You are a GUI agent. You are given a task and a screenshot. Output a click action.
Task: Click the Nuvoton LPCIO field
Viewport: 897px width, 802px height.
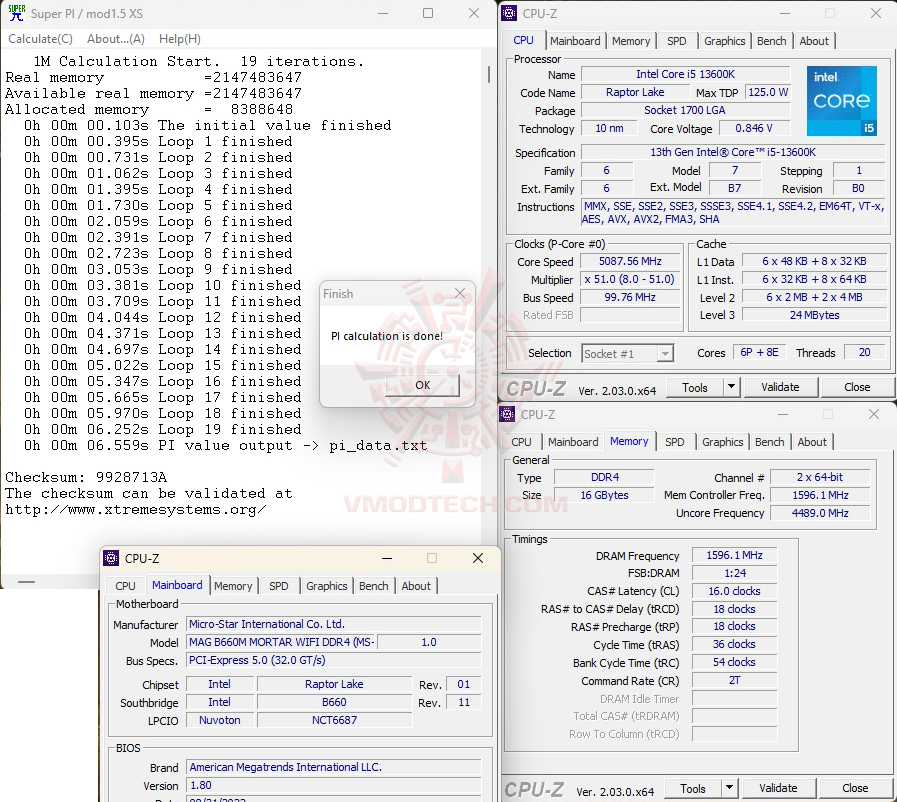pyautogui.click(x=220, y=720)
